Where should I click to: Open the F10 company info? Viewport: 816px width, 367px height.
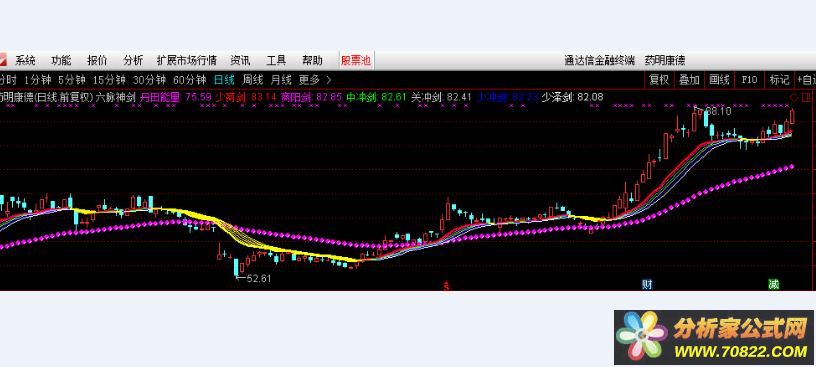pyautogui.click(x=749, y=80)
